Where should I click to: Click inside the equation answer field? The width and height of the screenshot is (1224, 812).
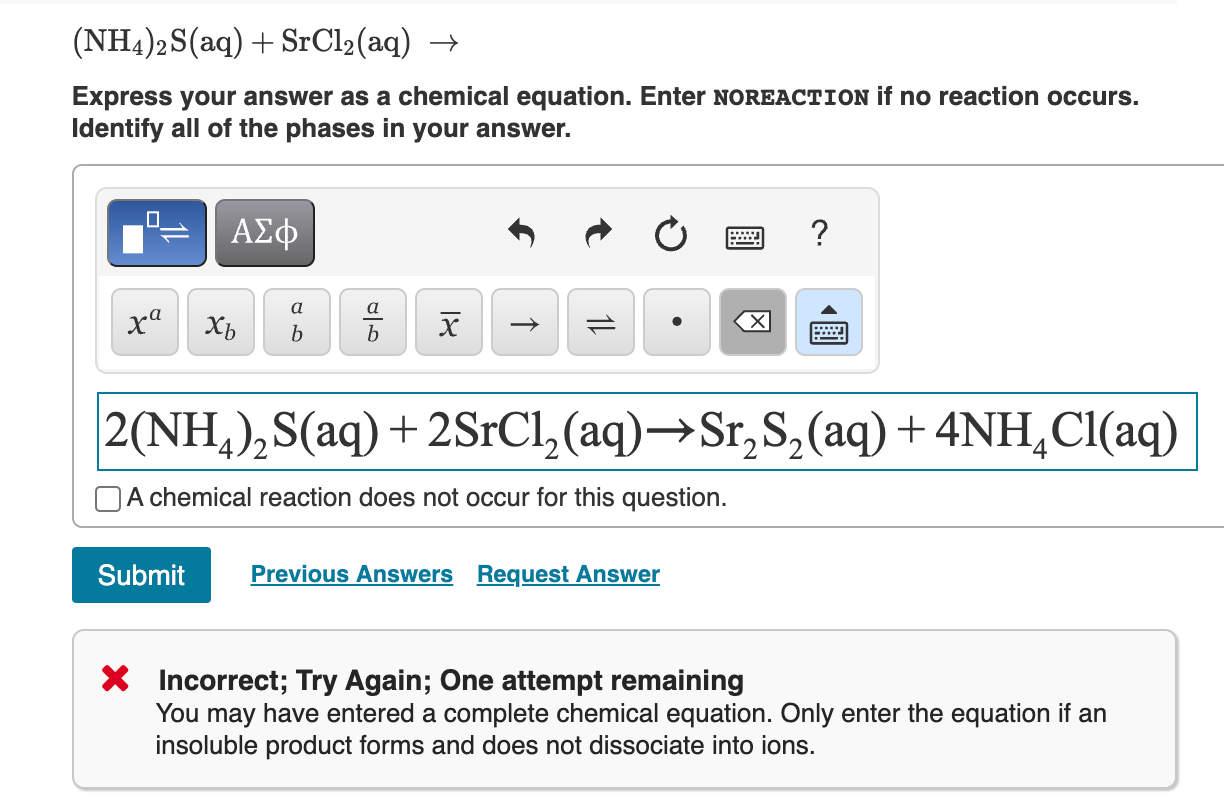coord(640,432)
